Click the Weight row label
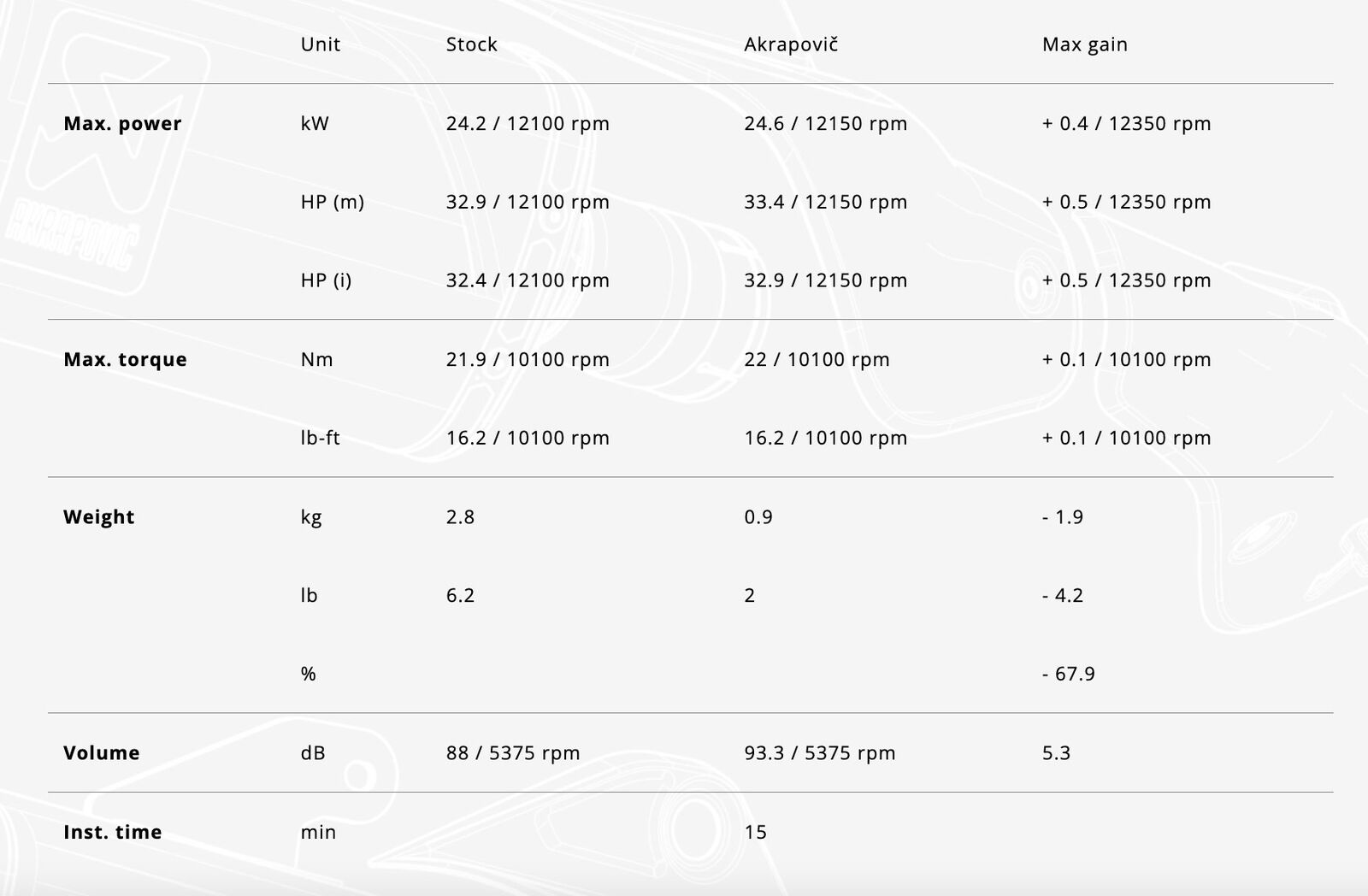Screen dimensions: 1368x896 (x=98, y=517)
